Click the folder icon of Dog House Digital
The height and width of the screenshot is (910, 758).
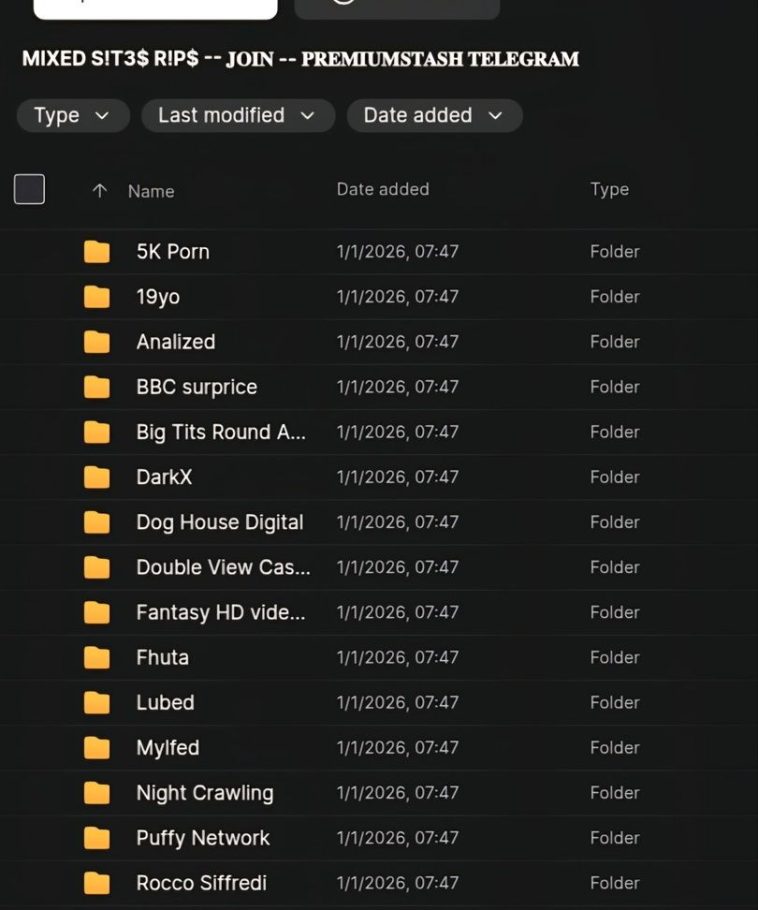click(x=97, y=522)
